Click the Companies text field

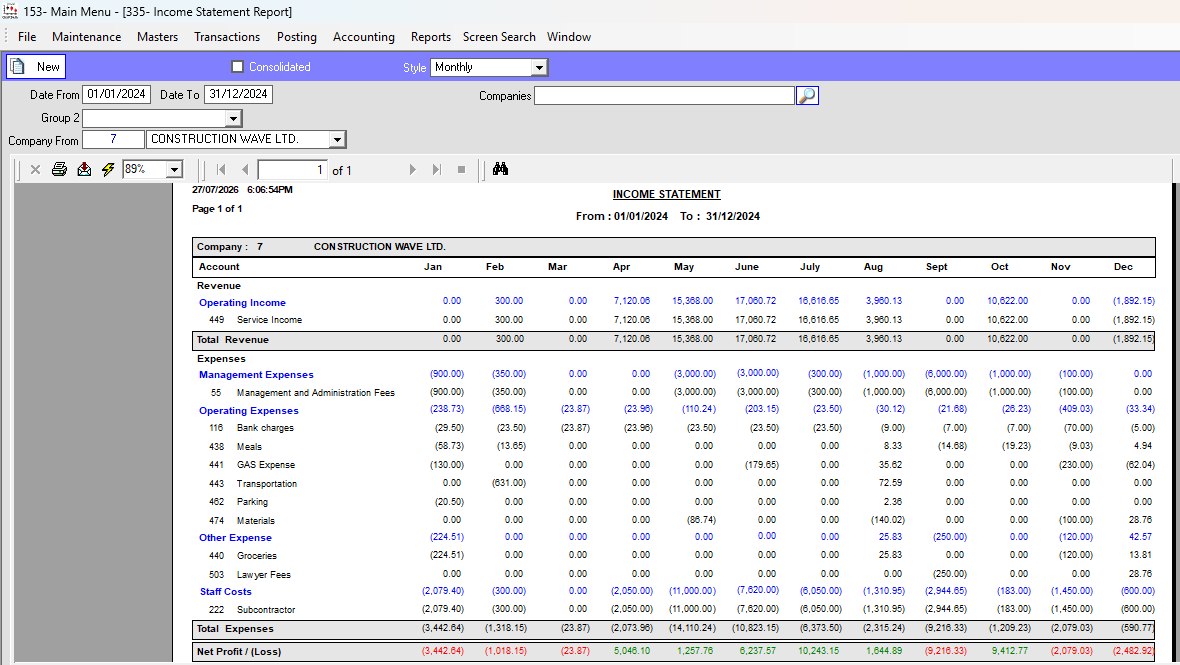(x=664, y=96)
